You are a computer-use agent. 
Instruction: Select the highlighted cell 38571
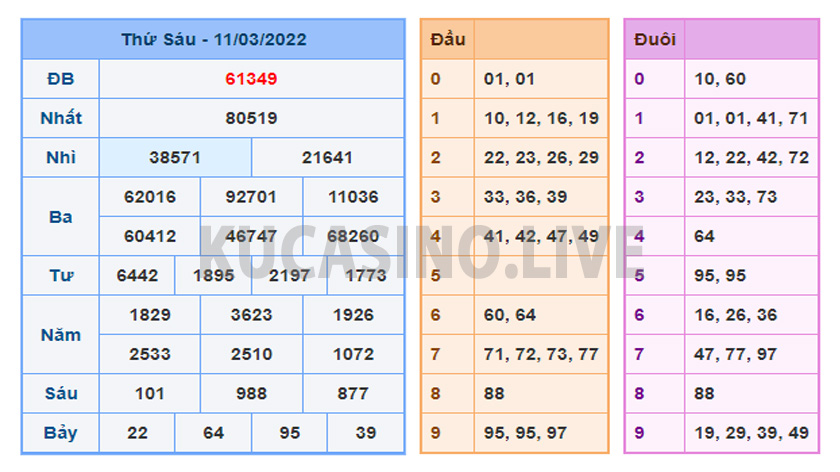click(x=175, y=158)
